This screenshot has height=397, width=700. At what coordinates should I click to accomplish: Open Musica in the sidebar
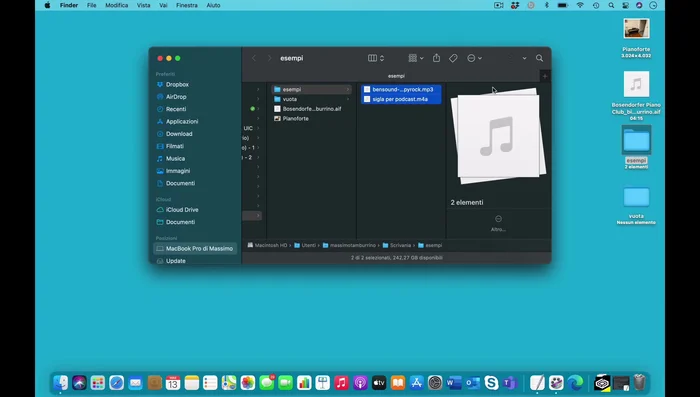pos(175,159)
